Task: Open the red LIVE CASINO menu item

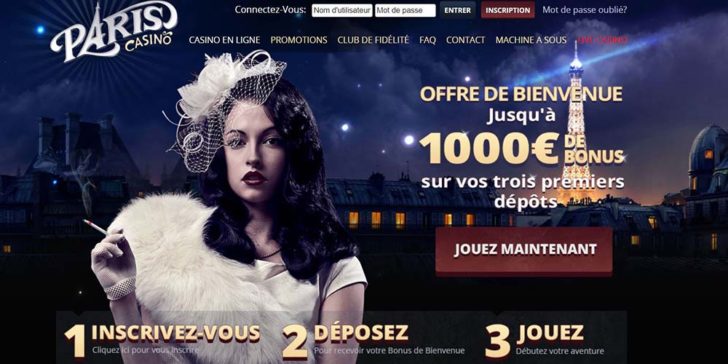Action: click(x=602, y=40)
